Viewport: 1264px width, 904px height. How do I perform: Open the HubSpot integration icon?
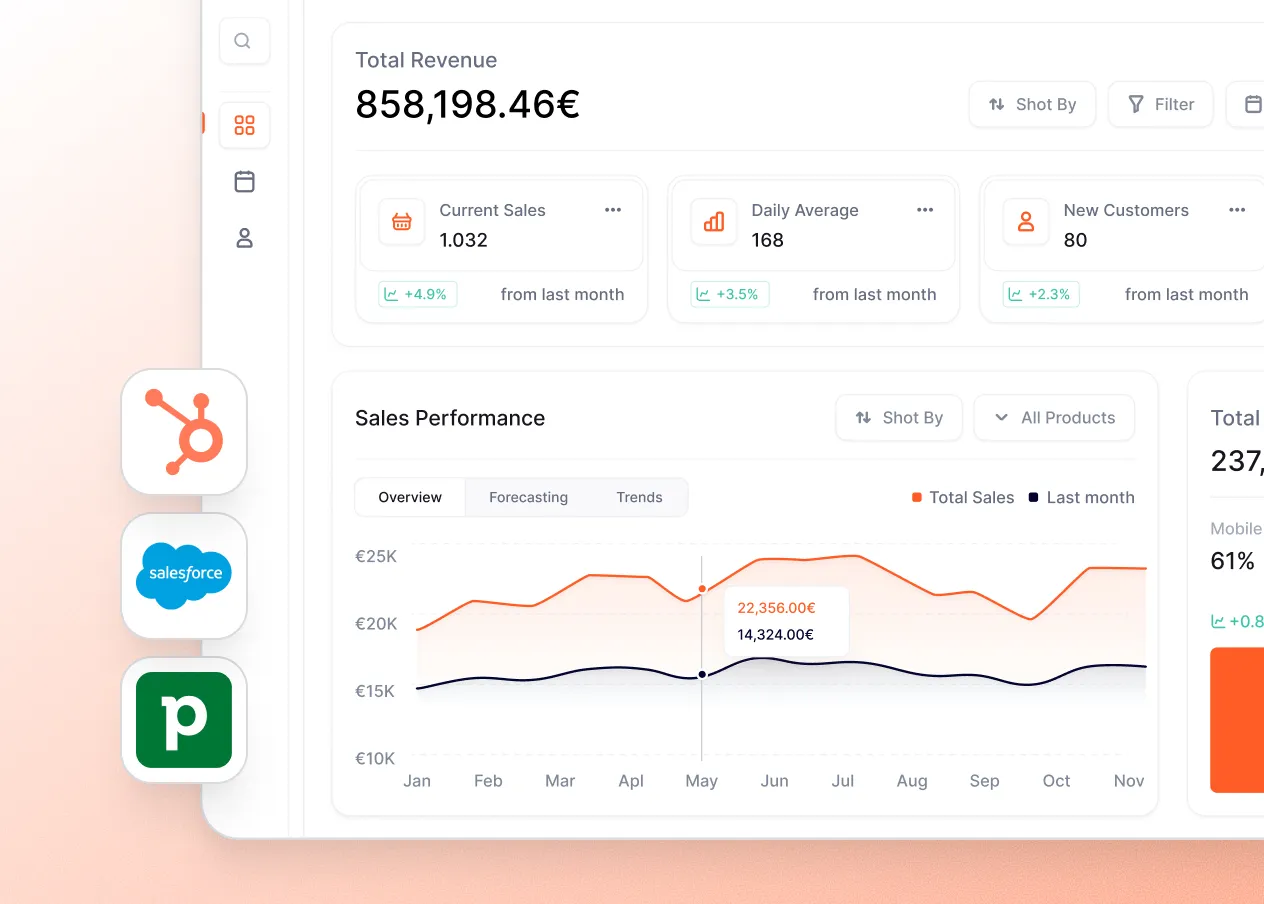click(x=184, y=431)
